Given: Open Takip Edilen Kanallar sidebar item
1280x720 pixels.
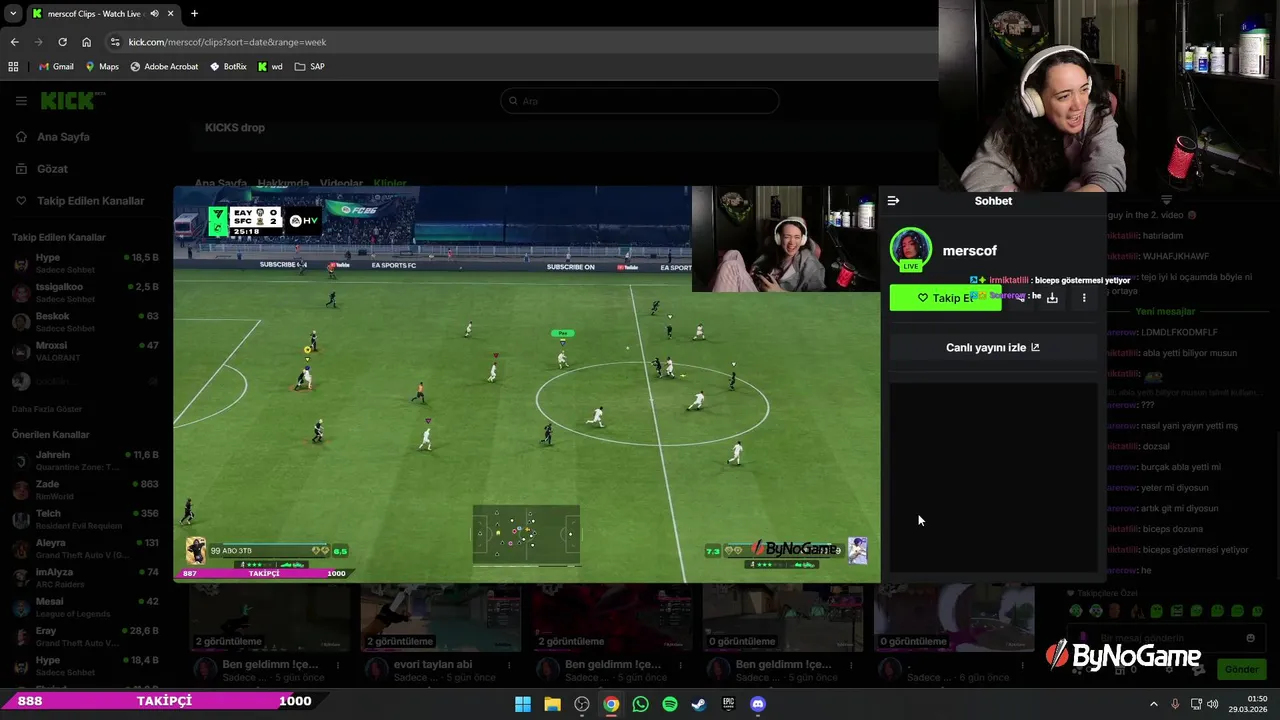Looking at the screenshot, I should (x=90, y=201).
